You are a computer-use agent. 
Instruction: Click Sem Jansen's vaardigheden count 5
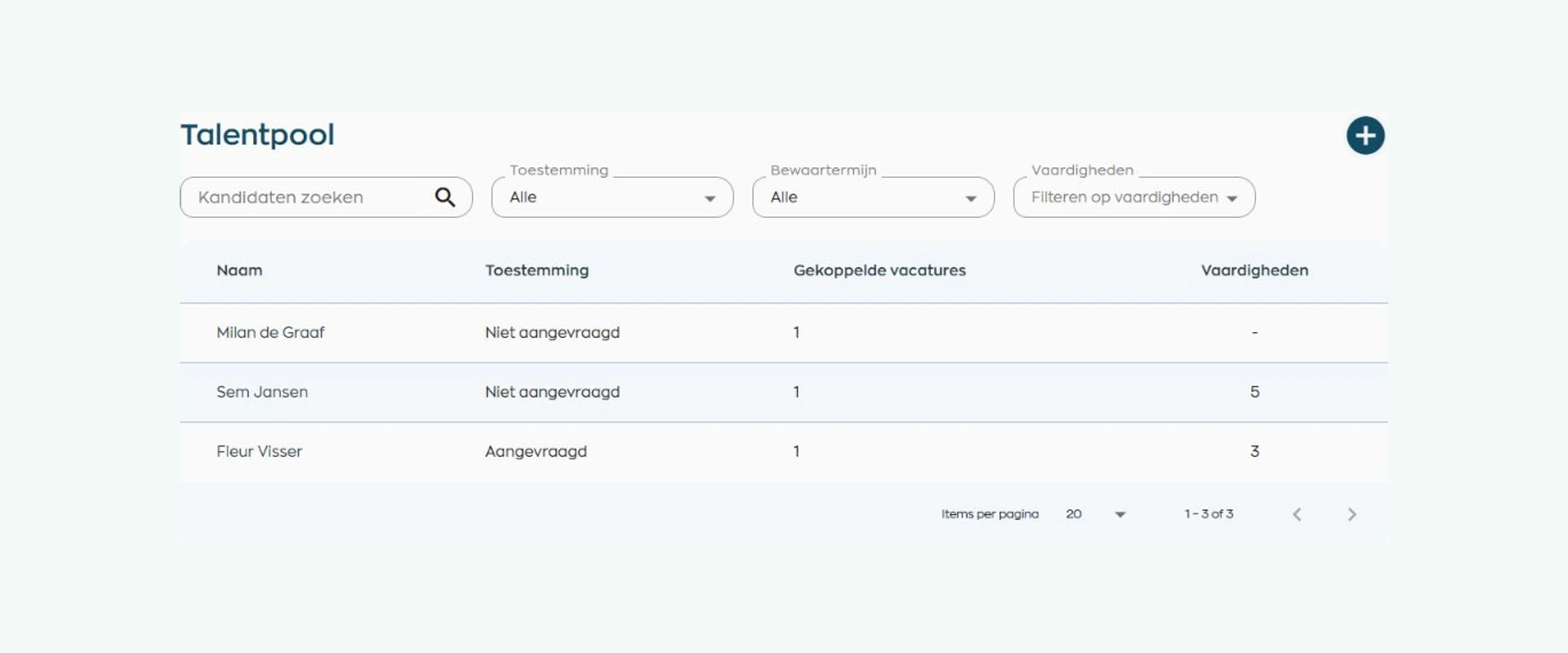1254,392
